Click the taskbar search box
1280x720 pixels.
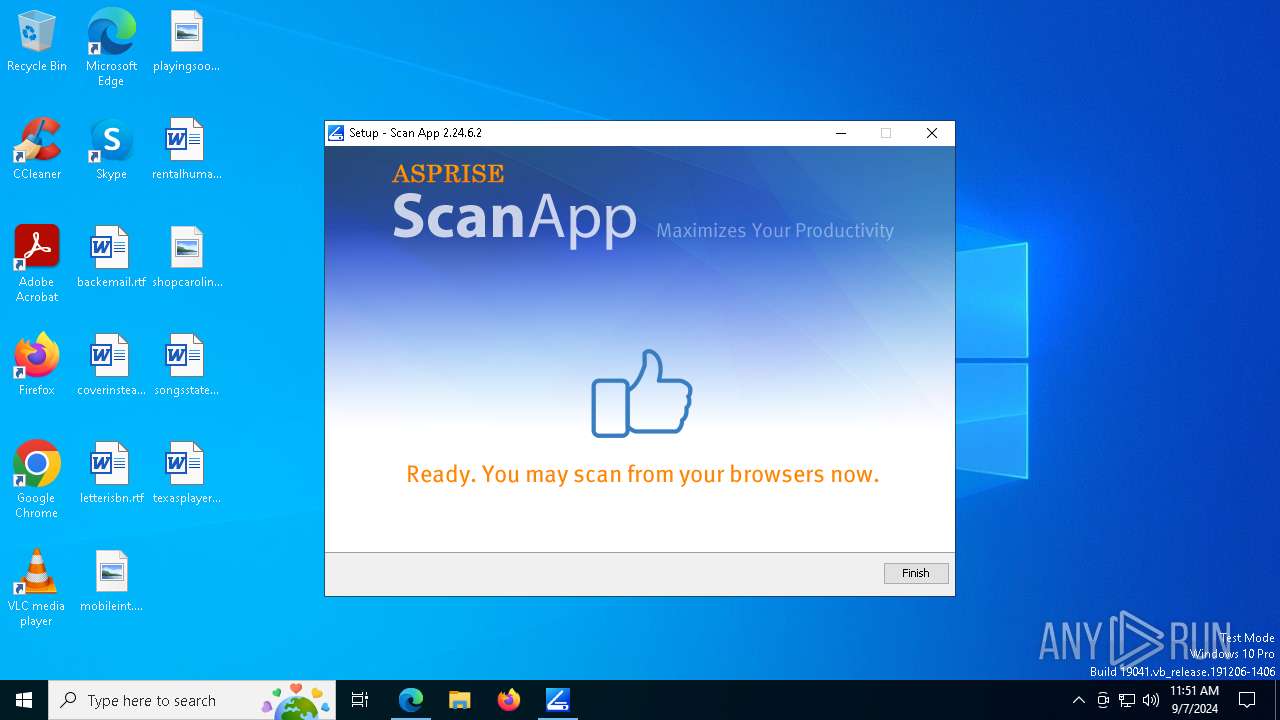pos(192,700)
